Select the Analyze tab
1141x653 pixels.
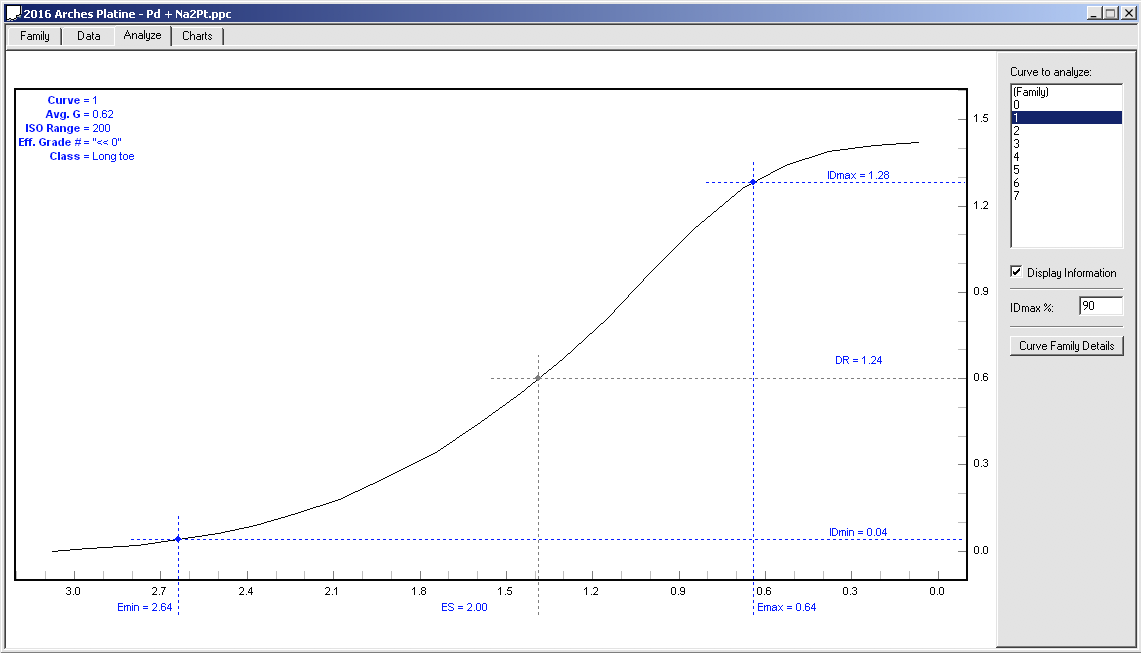click(x=142, y=36)
